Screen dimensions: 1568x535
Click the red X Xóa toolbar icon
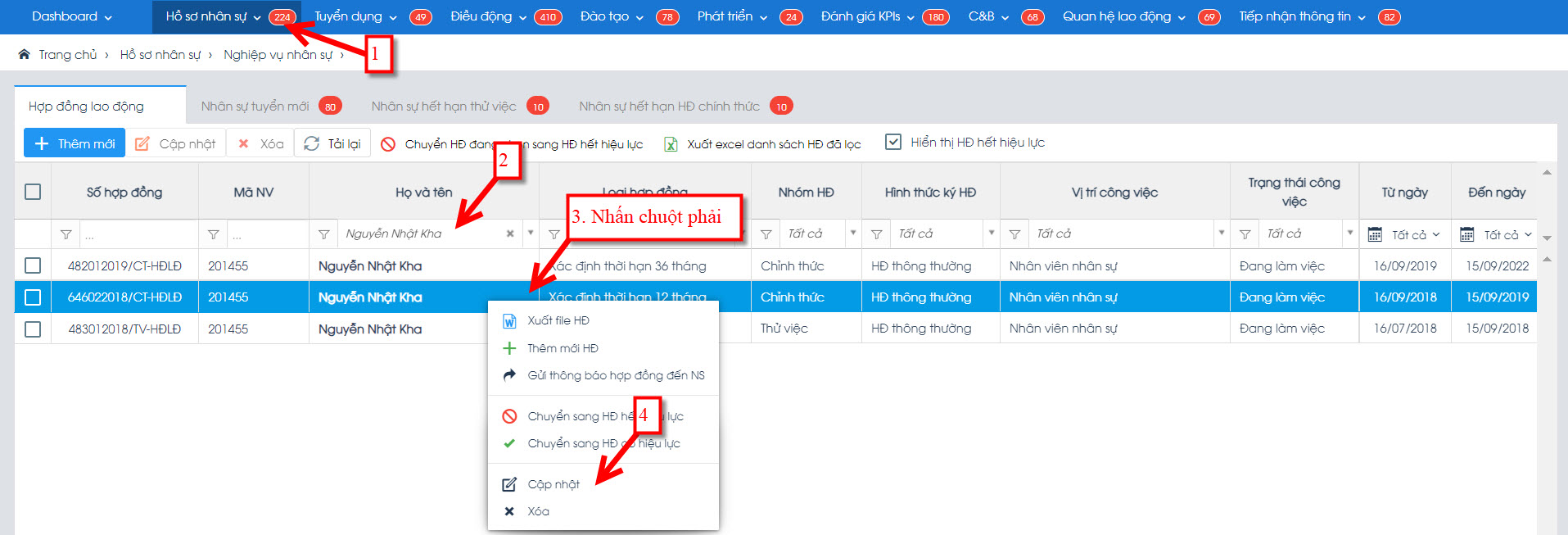coord(243,143)
